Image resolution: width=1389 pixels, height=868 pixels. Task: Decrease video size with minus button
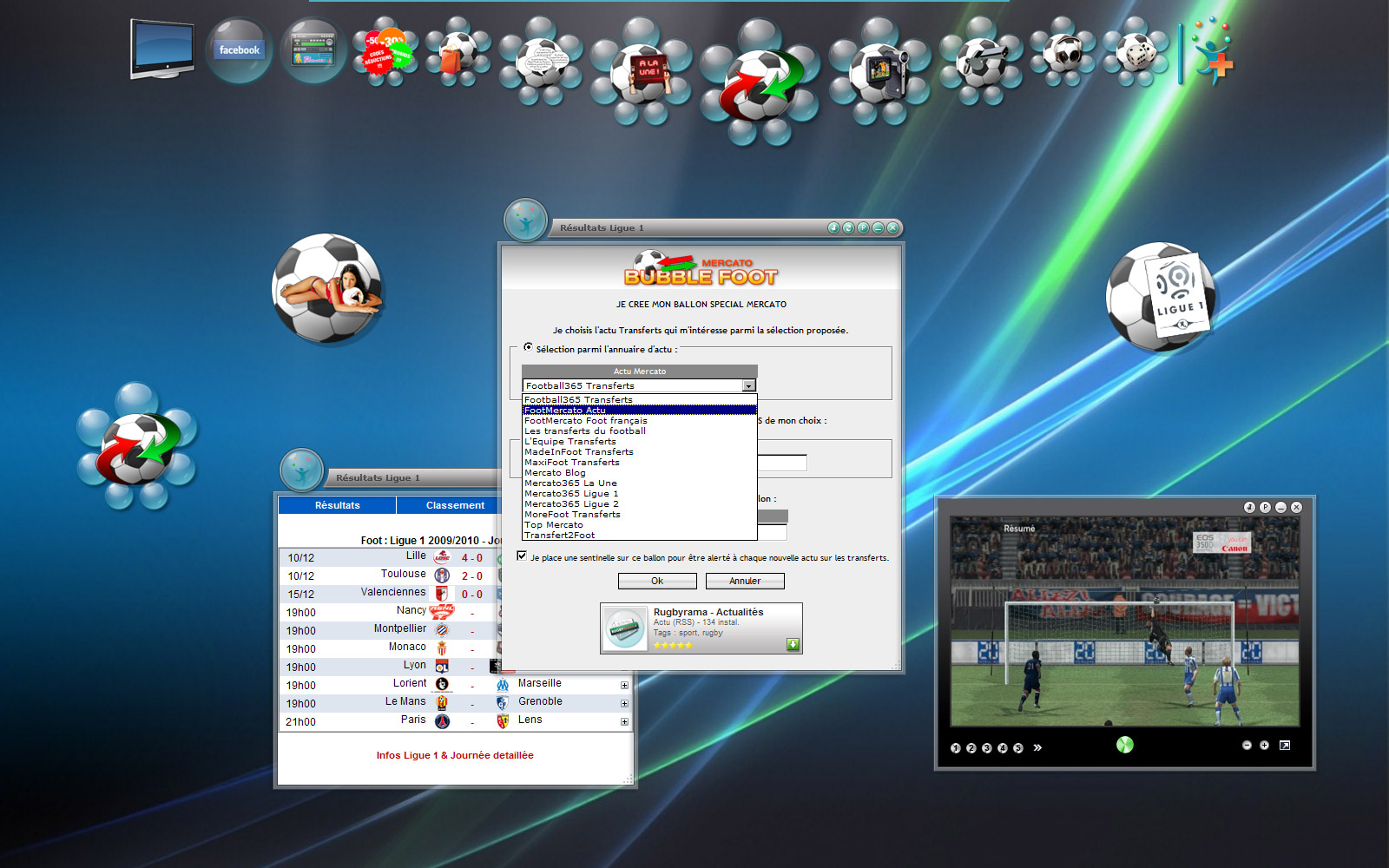tap(1247, 745)
